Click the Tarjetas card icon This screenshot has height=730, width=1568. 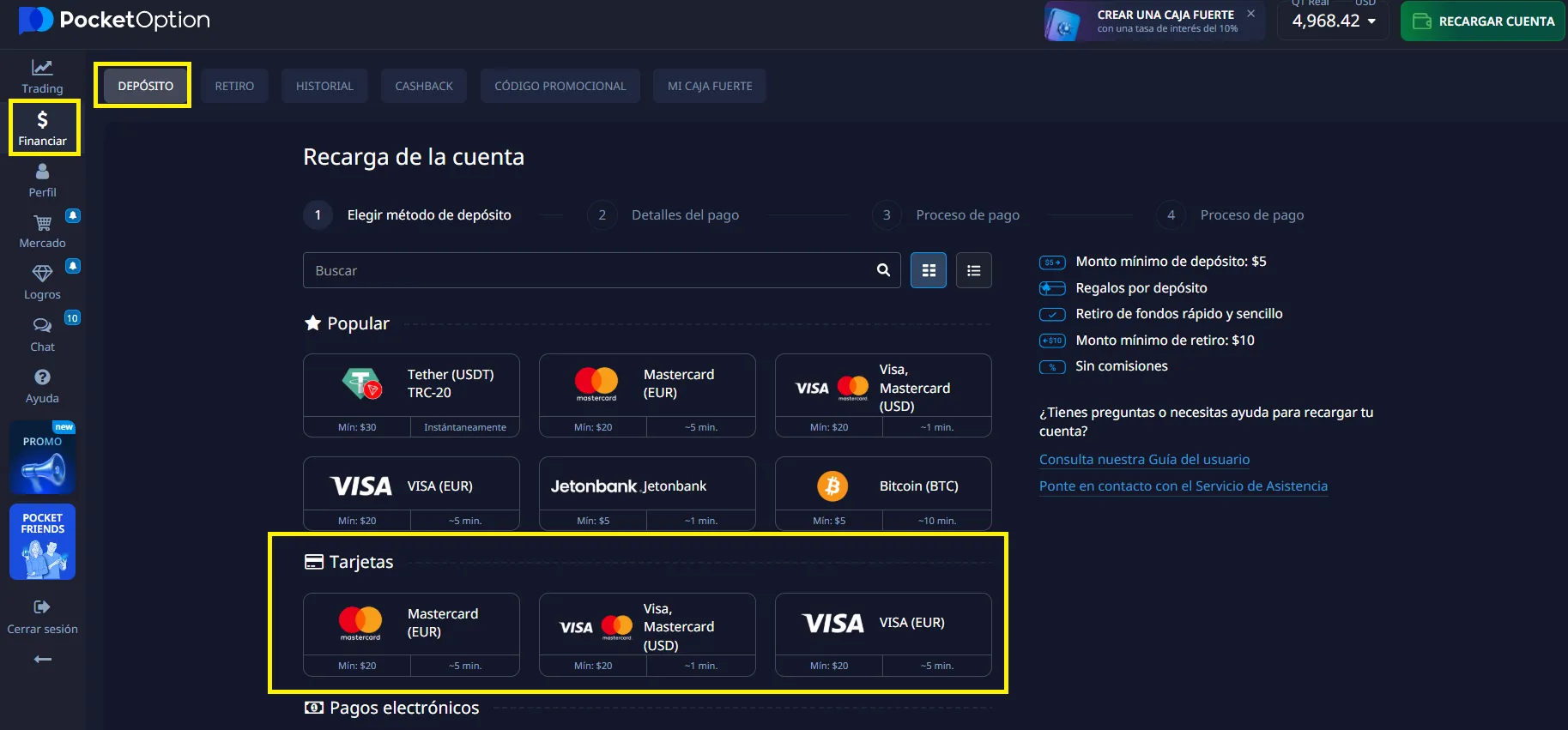(x=314, y=562)
